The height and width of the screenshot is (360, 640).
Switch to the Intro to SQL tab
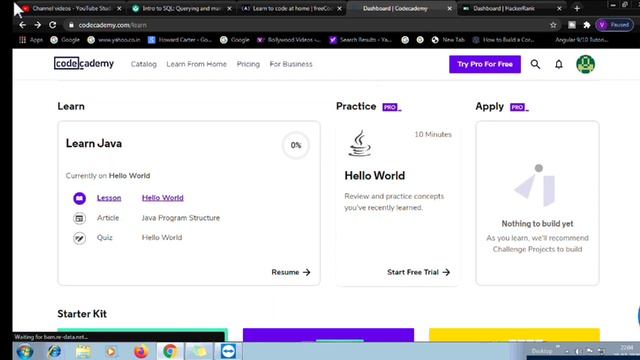click(x=181, y=8)
